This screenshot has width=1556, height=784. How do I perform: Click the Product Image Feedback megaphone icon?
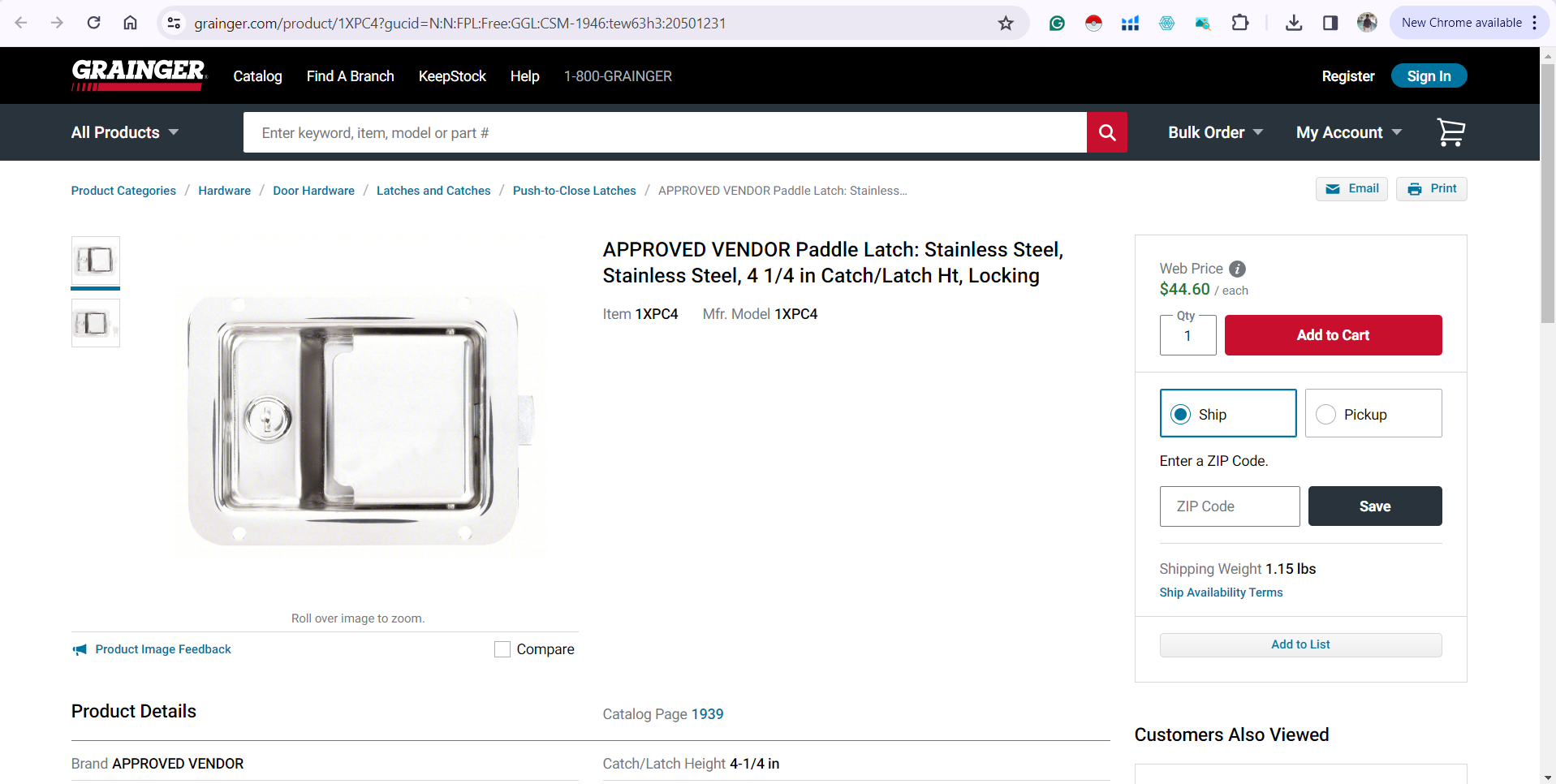pos(80,649)
